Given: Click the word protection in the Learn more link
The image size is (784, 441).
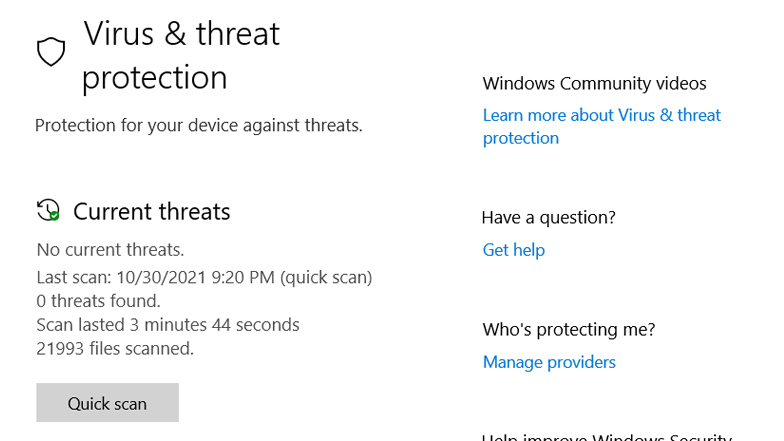Looking at the screenshot, I should point(520,138).
